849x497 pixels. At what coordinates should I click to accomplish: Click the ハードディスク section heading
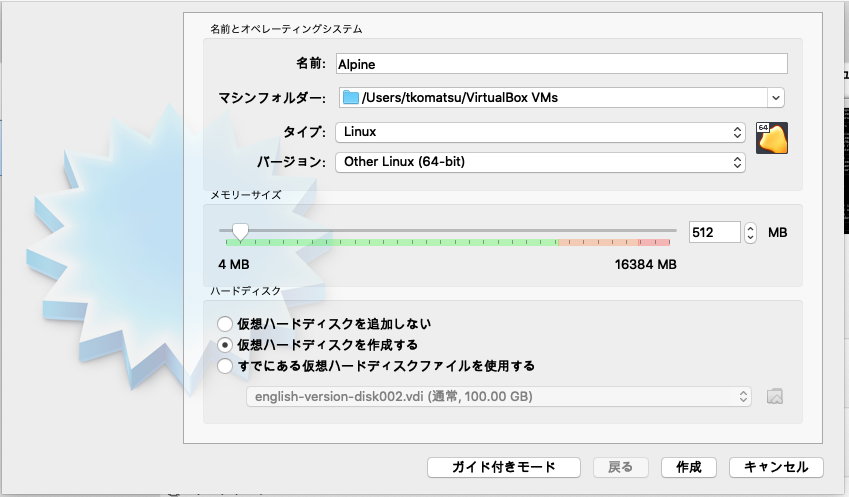(246, 291)
